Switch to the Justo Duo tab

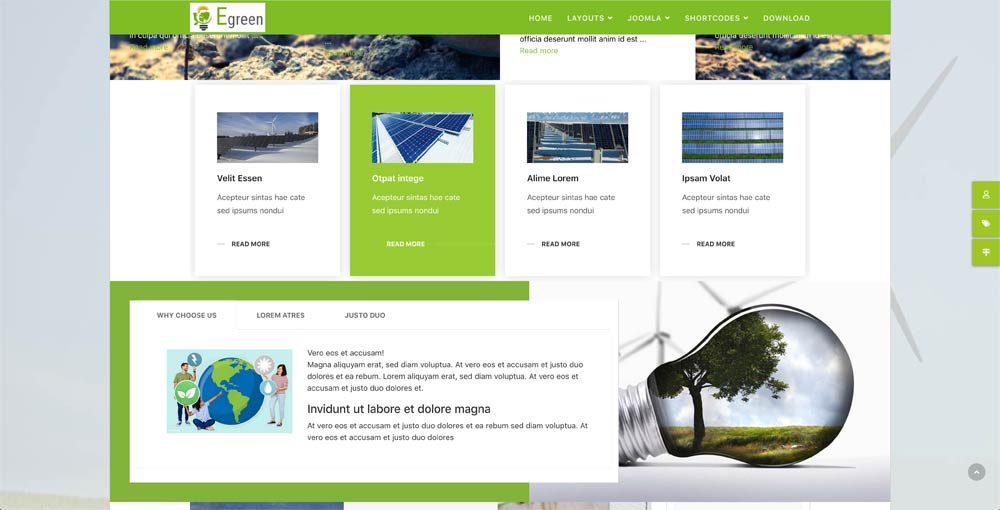365,315
